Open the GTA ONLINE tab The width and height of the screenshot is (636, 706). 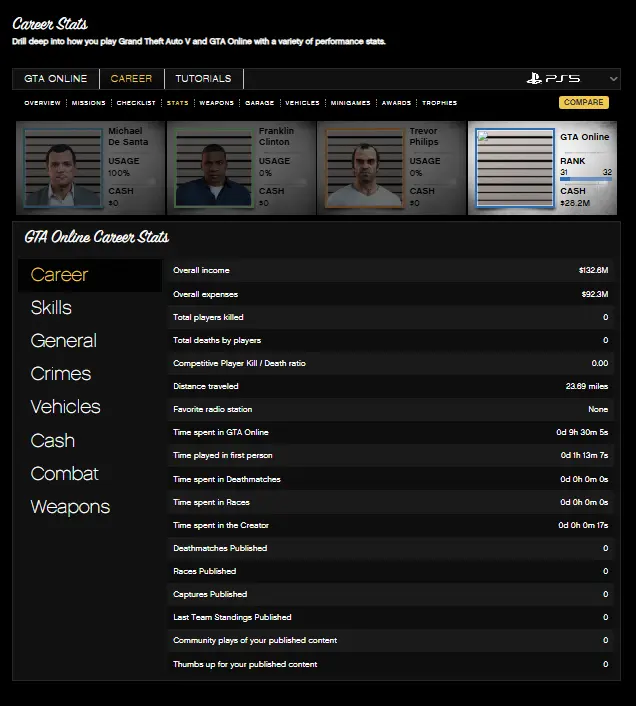(x=55, y=79)
